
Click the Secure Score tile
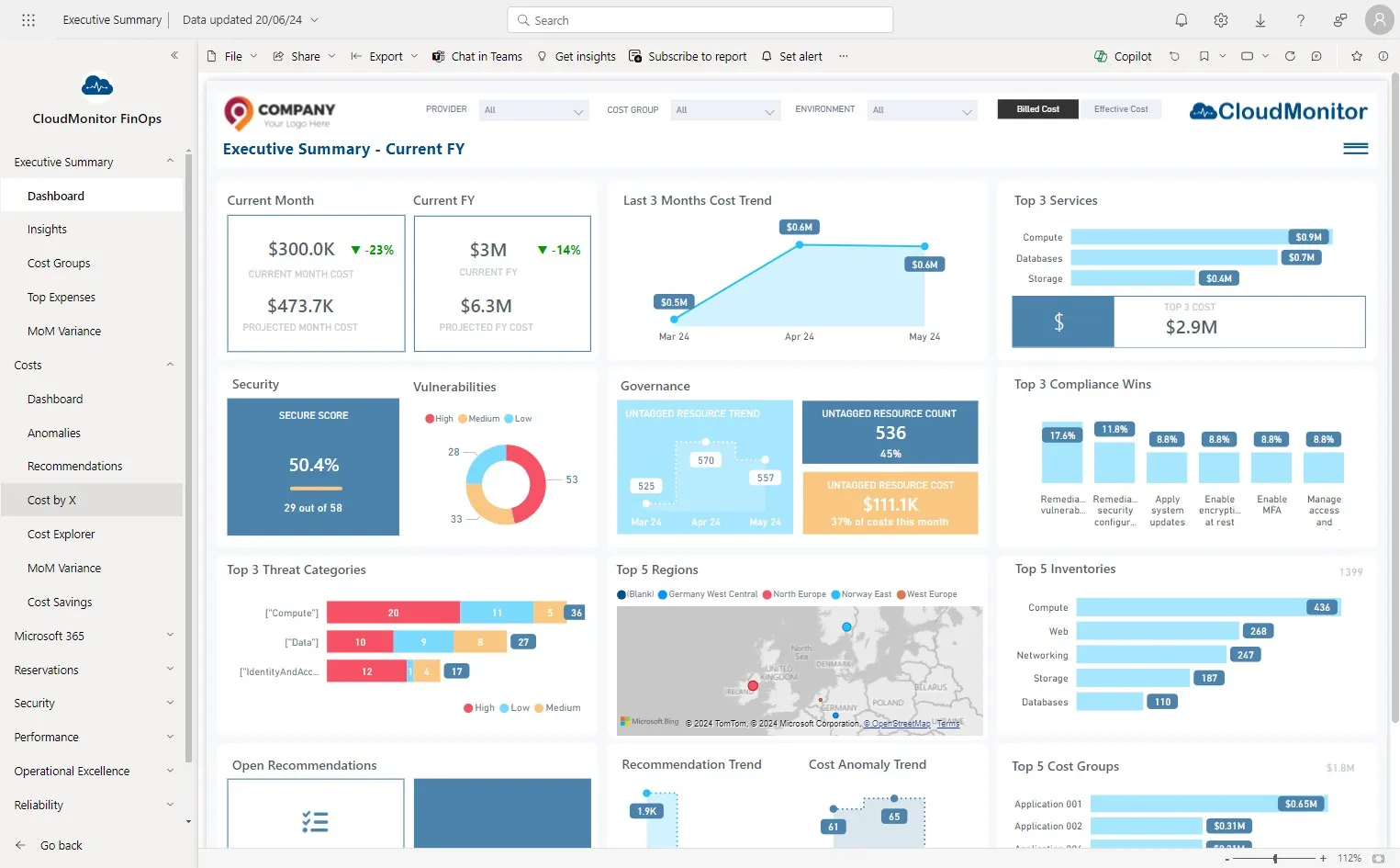point(313,467)
